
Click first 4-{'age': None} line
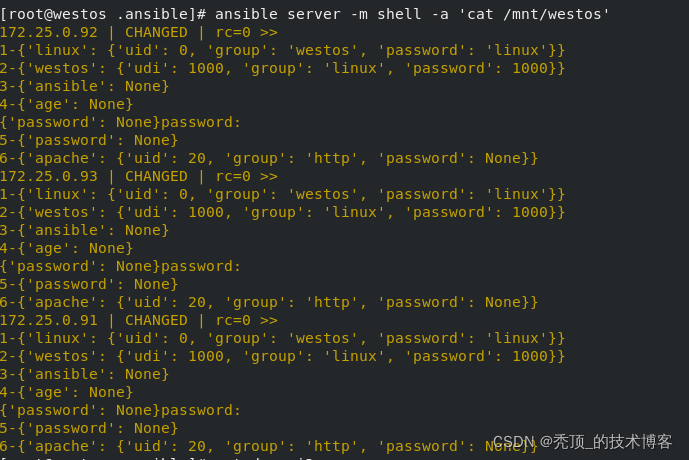pyautogui.click(x=66, y=105)
